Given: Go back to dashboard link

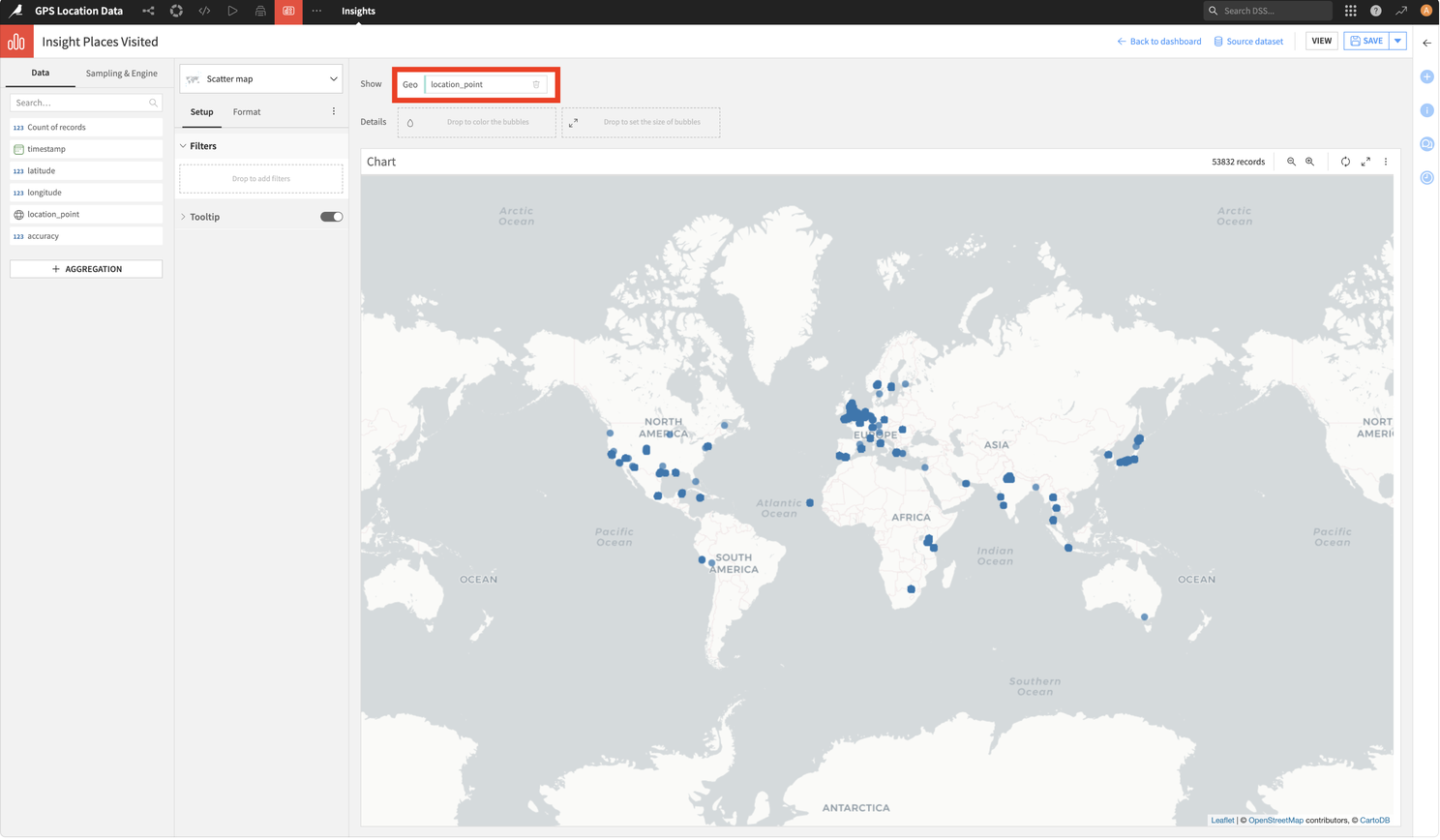Looking at the screenshot, I should (1158, 42).
